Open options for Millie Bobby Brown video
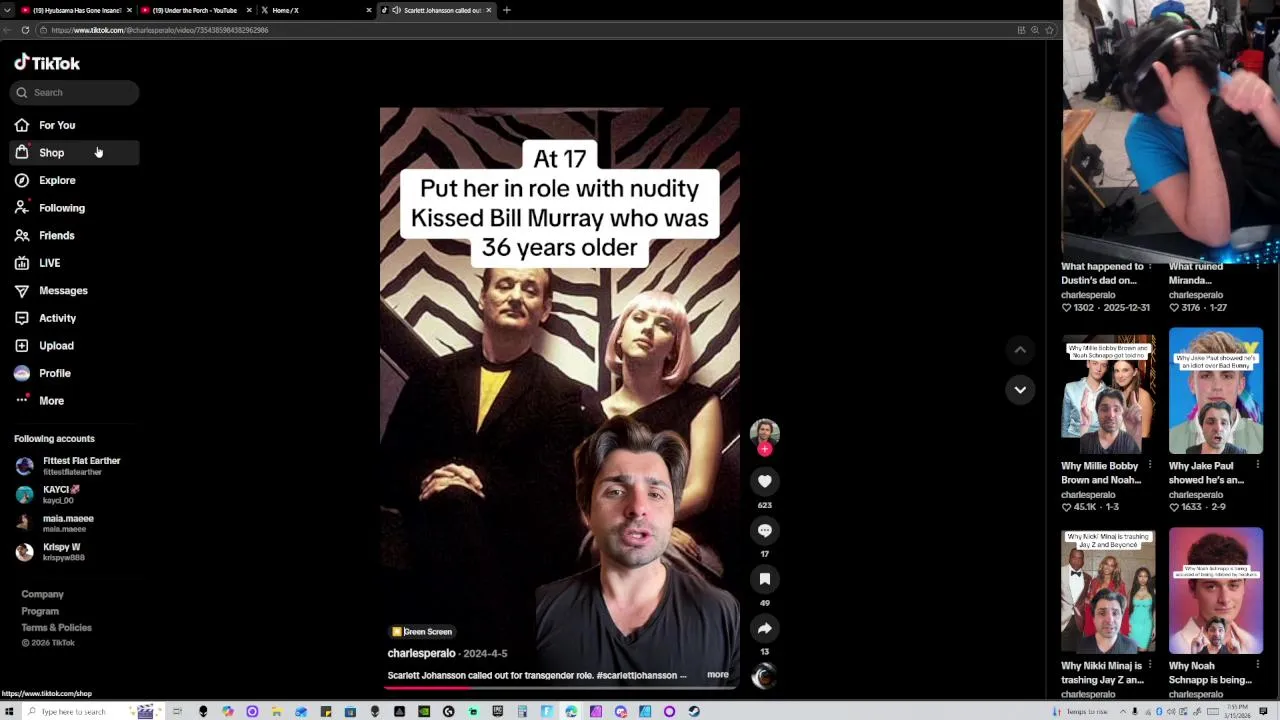The width and height of the screenshot is (1280, 720). pos(1150,466)
